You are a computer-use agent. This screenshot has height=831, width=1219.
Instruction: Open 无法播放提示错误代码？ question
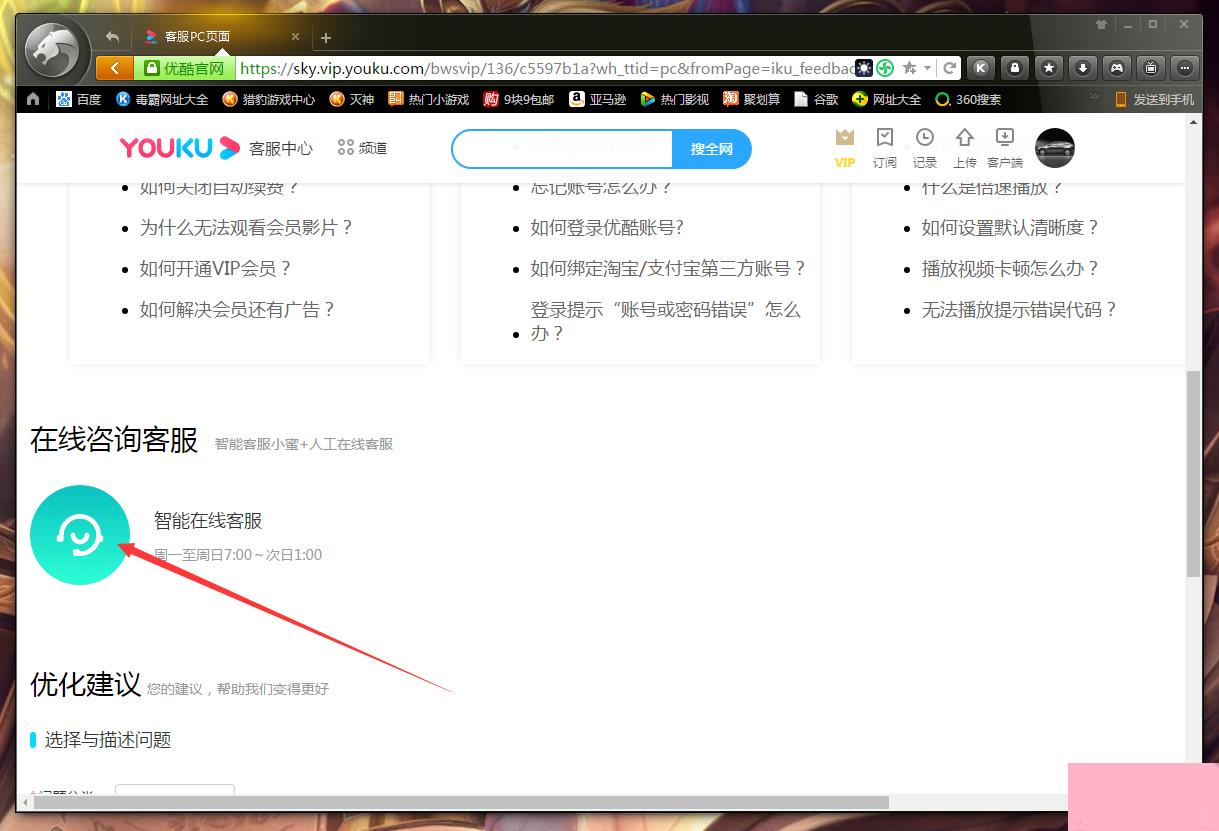(1020, 310)
